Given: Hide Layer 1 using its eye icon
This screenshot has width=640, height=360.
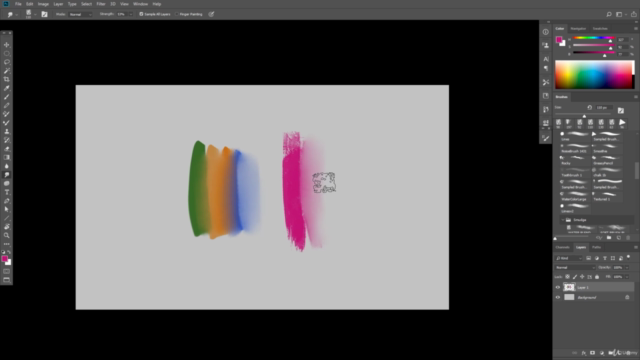Looking at the screenshot, I should tap(558, 287).
